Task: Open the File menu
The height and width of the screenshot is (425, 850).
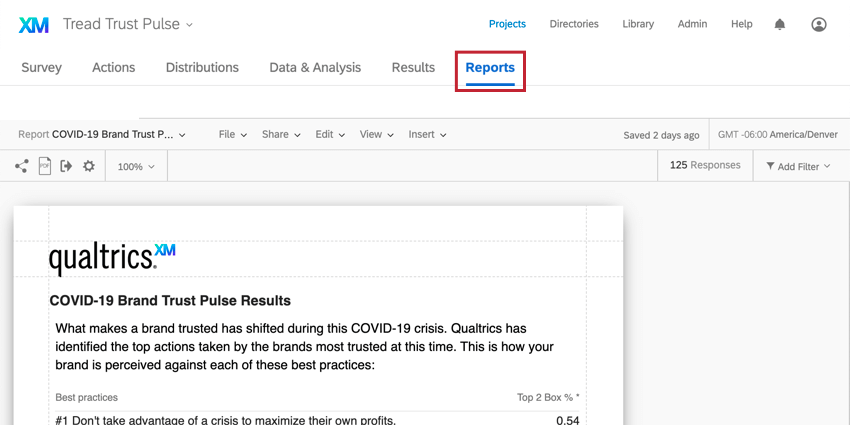Action: [x=233, y=134]
